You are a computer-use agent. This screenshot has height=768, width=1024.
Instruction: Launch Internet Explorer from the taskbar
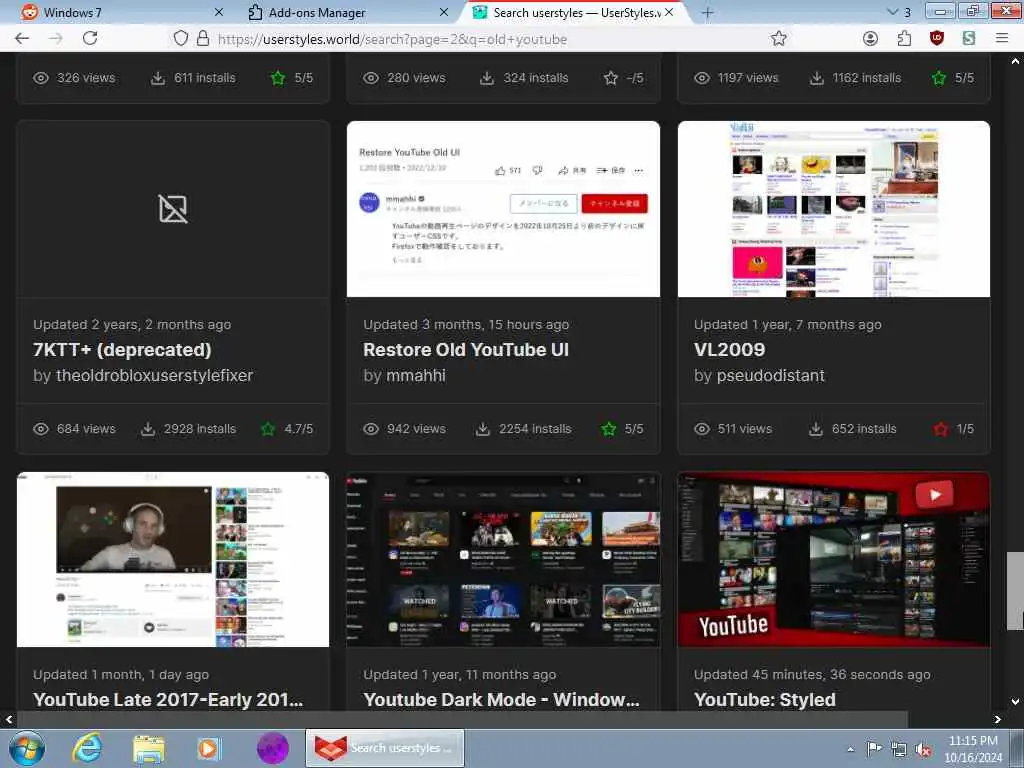(86, 748)
